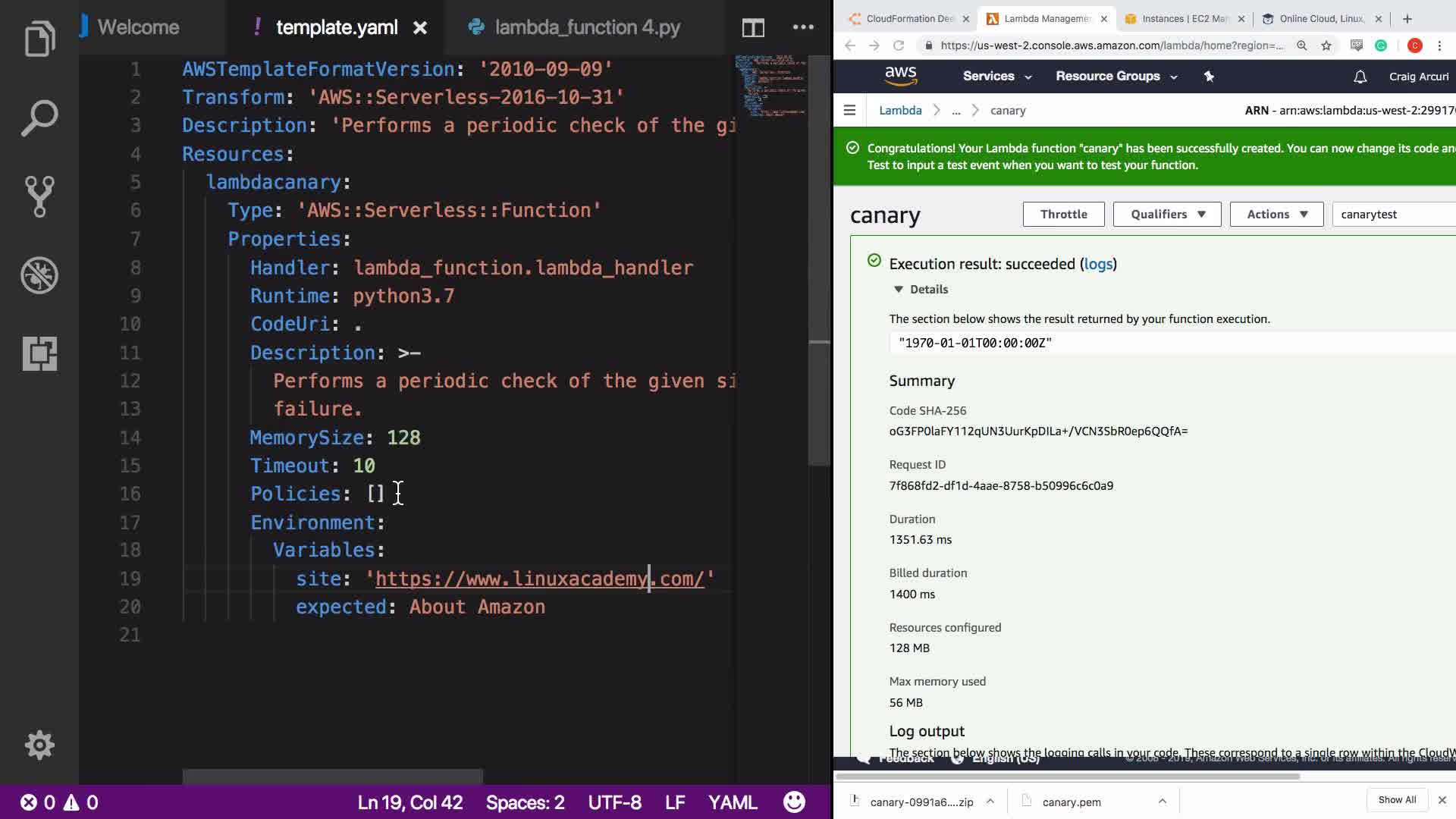
Task: Click the feedback smiley in the status bar
Action: (x=794, y=802)
